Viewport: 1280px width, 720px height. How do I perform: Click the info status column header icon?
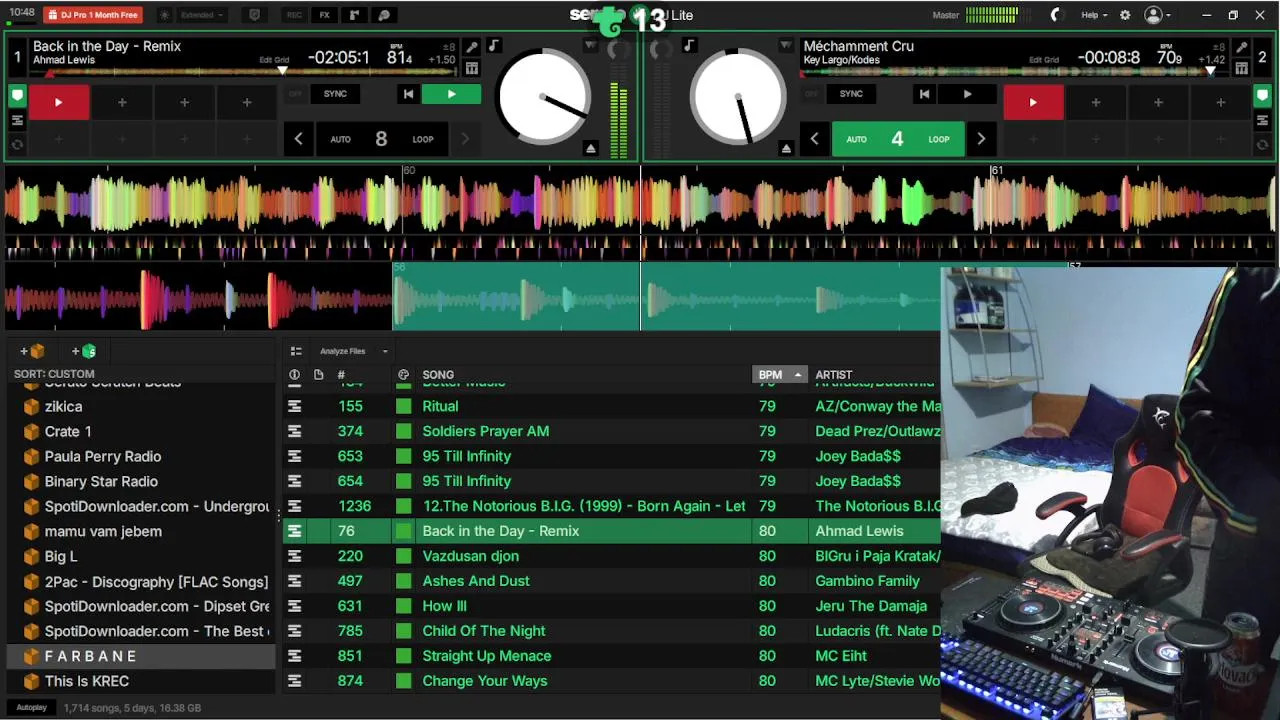[294, 375]
